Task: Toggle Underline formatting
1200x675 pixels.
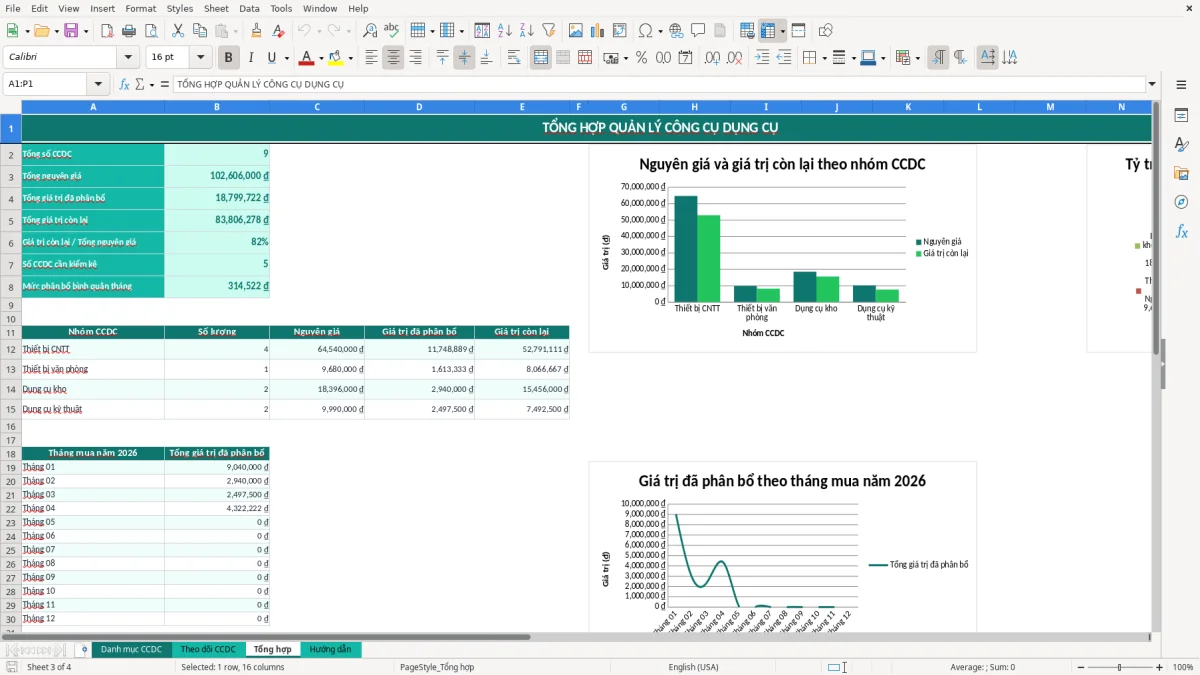Action: pyautogui.click(x=271, y=58)
